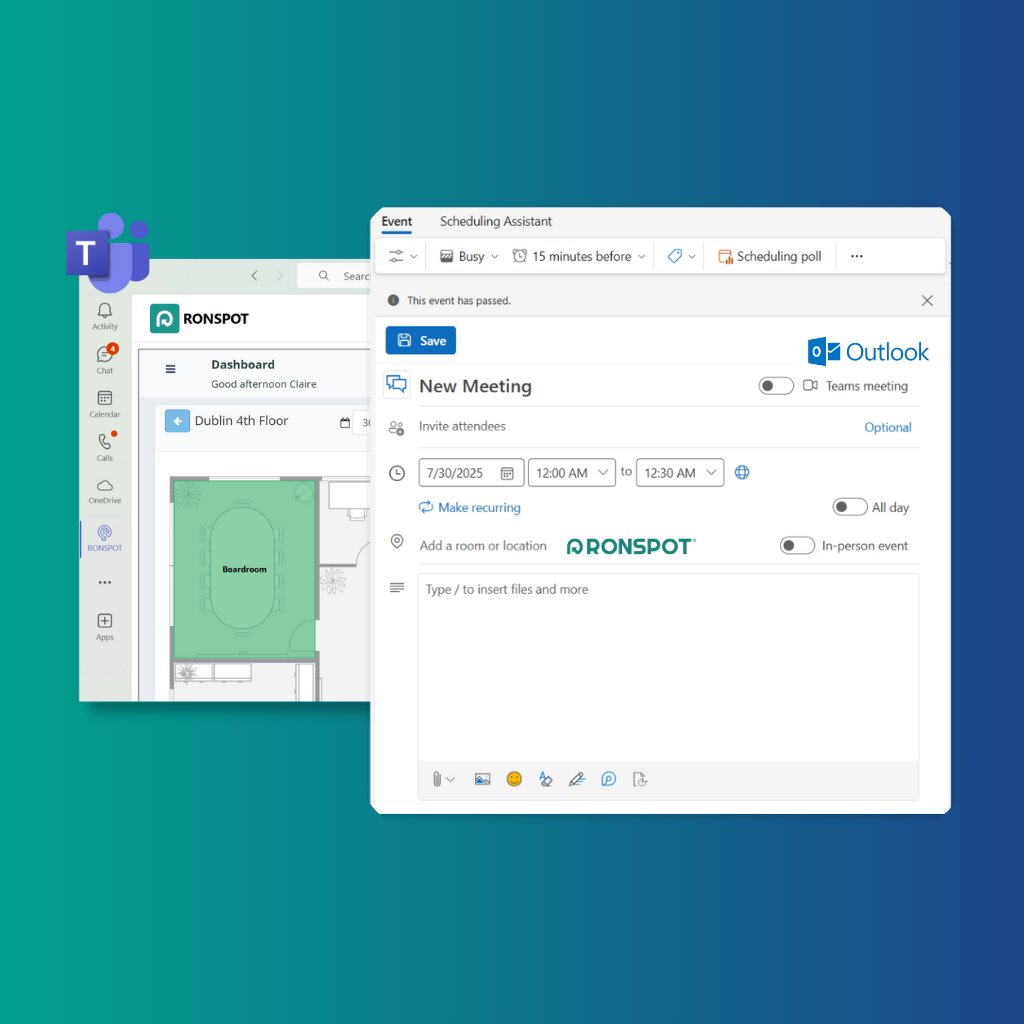Toggle the In-person event switch
The width and height of the screenshot is (1024, 1024).
(x=797, y=545)
